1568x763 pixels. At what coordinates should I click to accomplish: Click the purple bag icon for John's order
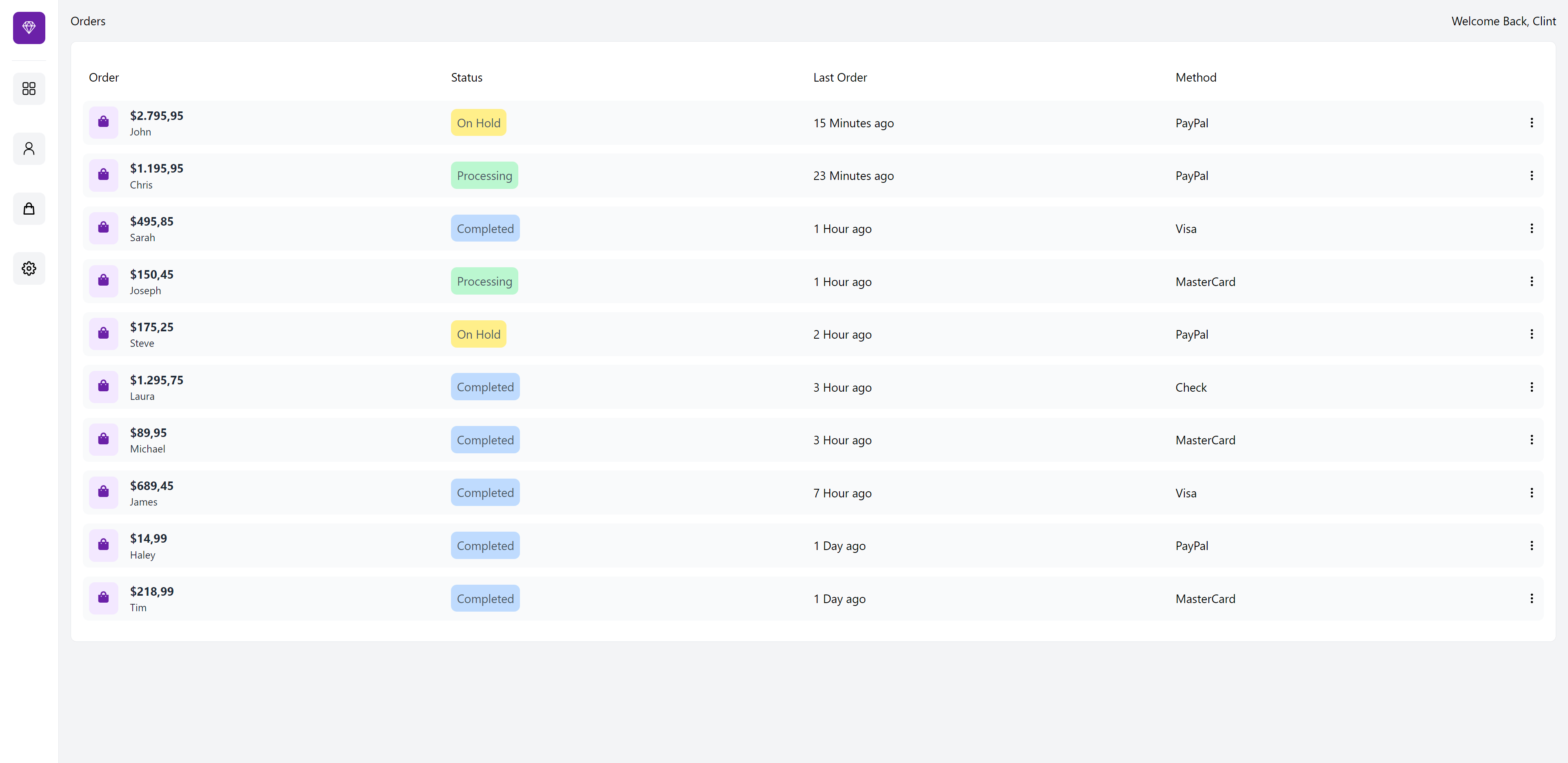(104, 122)
